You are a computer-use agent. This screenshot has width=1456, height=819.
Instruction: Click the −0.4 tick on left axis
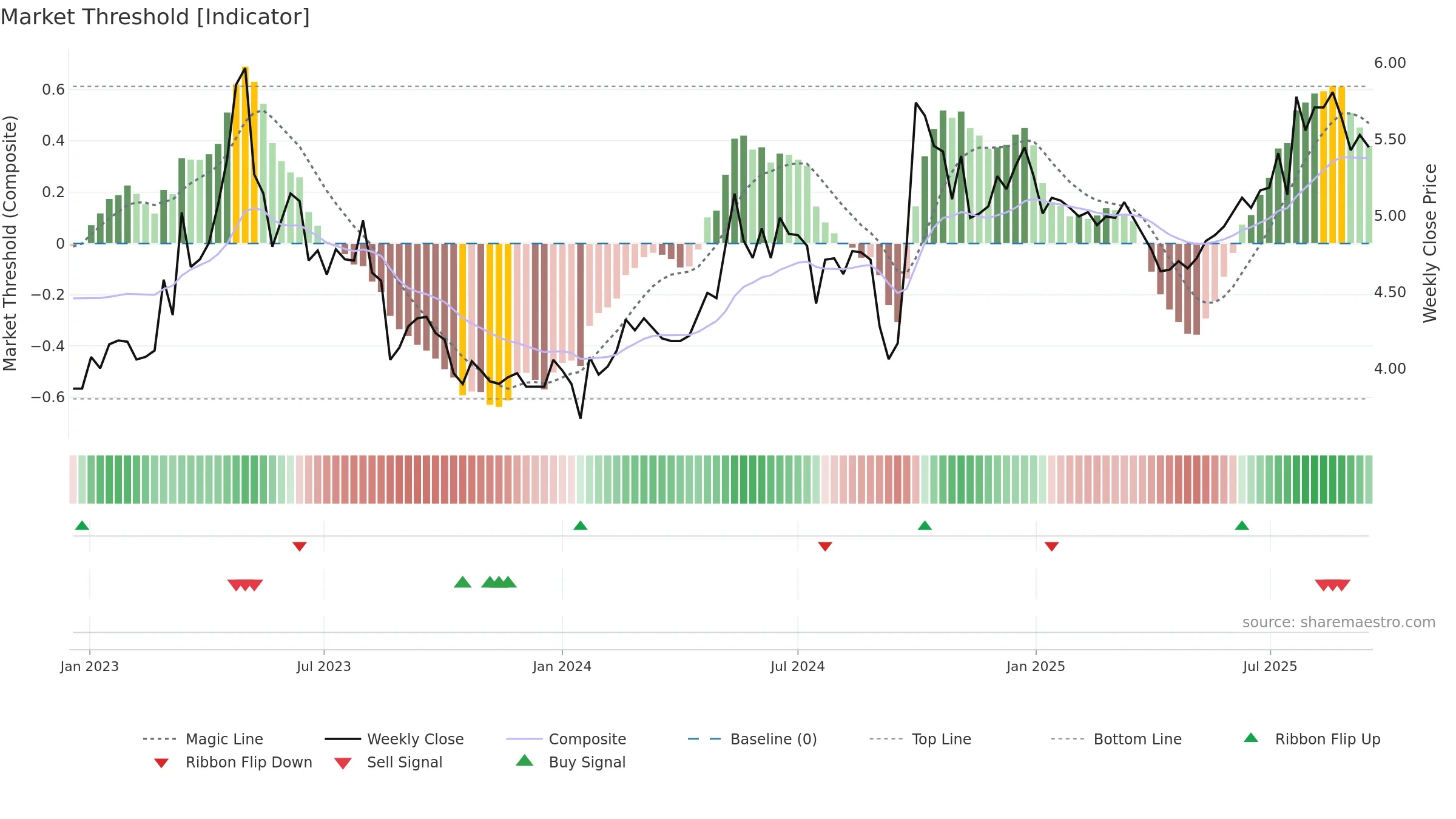pyautogui.click(x=48, y=346)
